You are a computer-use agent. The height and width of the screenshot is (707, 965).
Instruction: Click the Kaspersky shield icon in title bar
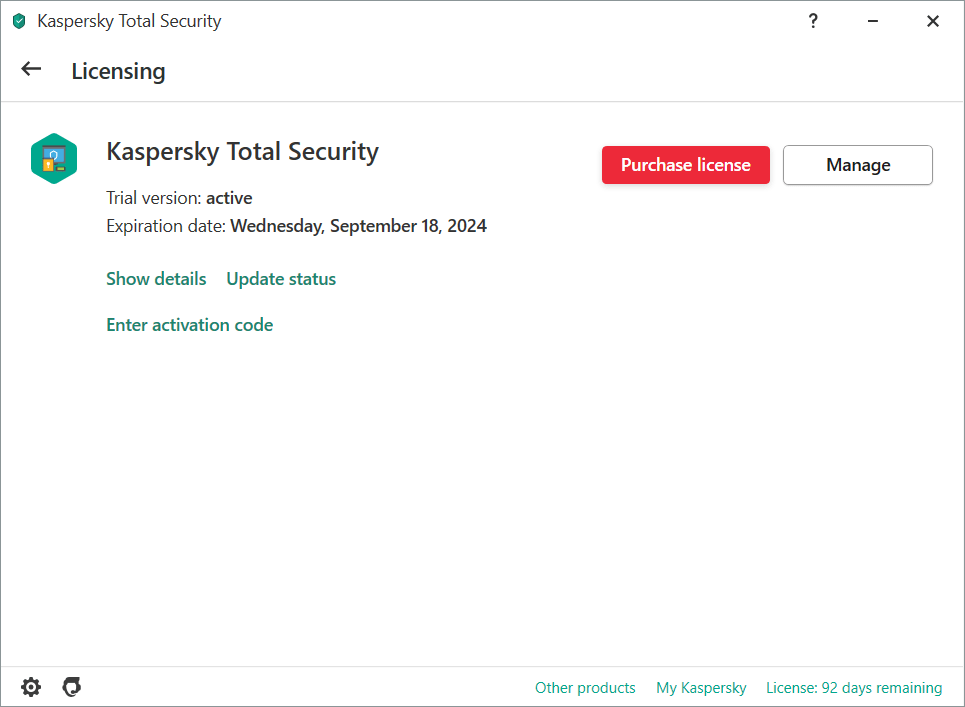[x=19, y=21]
